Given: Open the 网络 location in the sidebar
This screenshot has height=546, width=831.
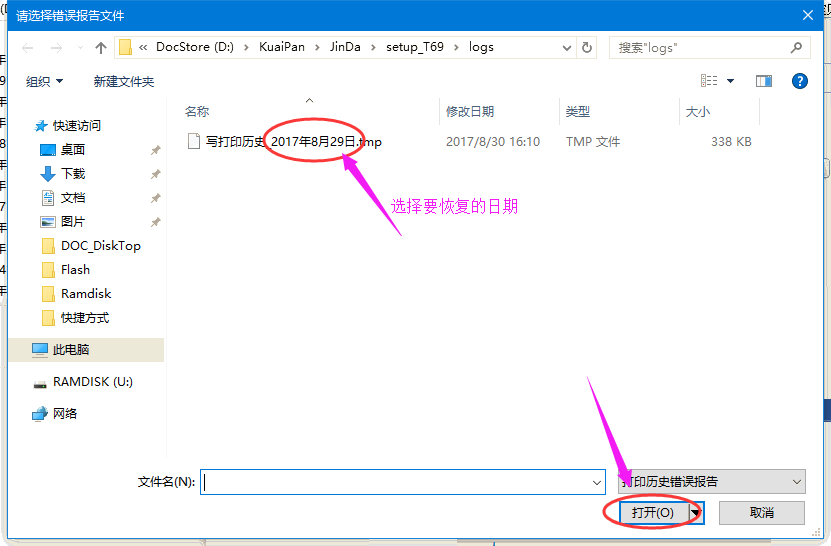Looking at the screenshot, I should [x=64, y=414].
